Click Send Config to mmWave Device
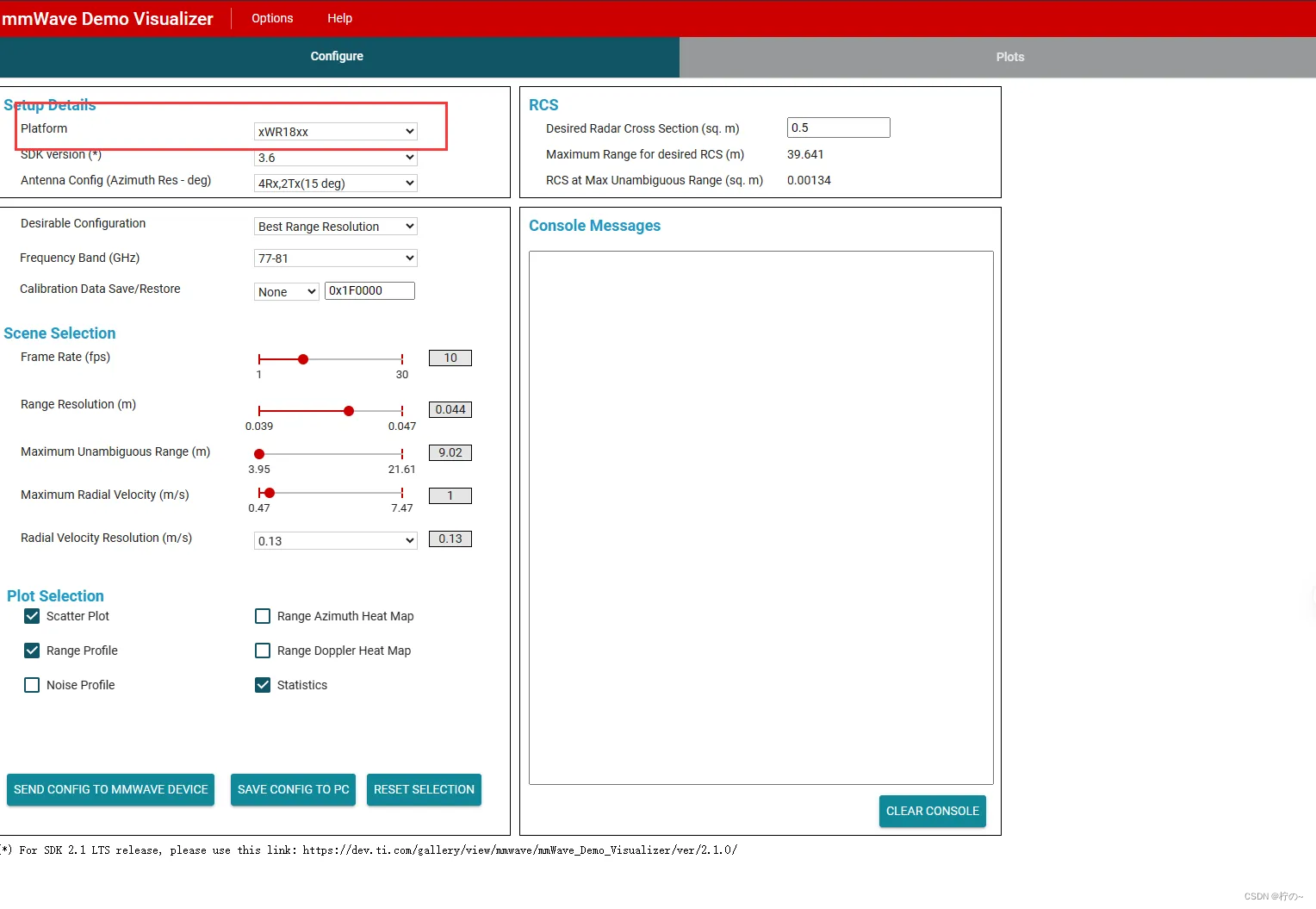 [111, 790]
